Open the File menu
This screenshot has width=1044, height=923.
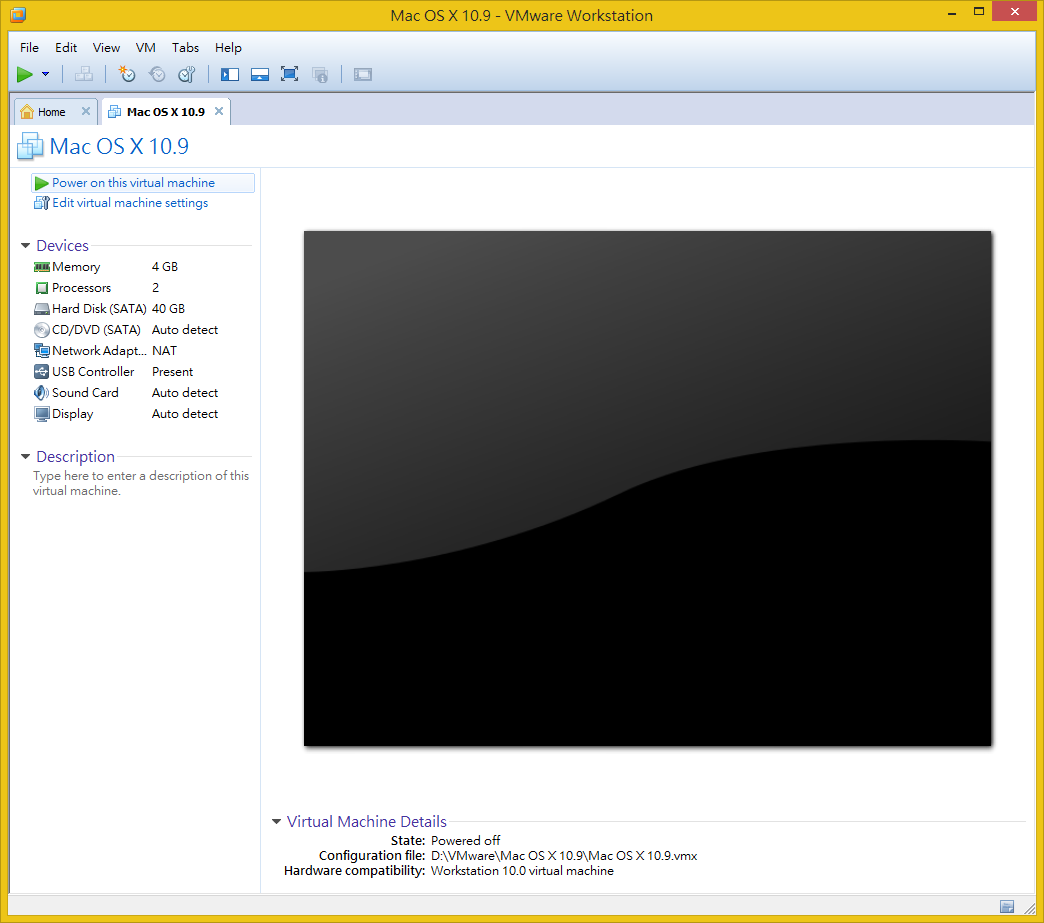[29, 47]
